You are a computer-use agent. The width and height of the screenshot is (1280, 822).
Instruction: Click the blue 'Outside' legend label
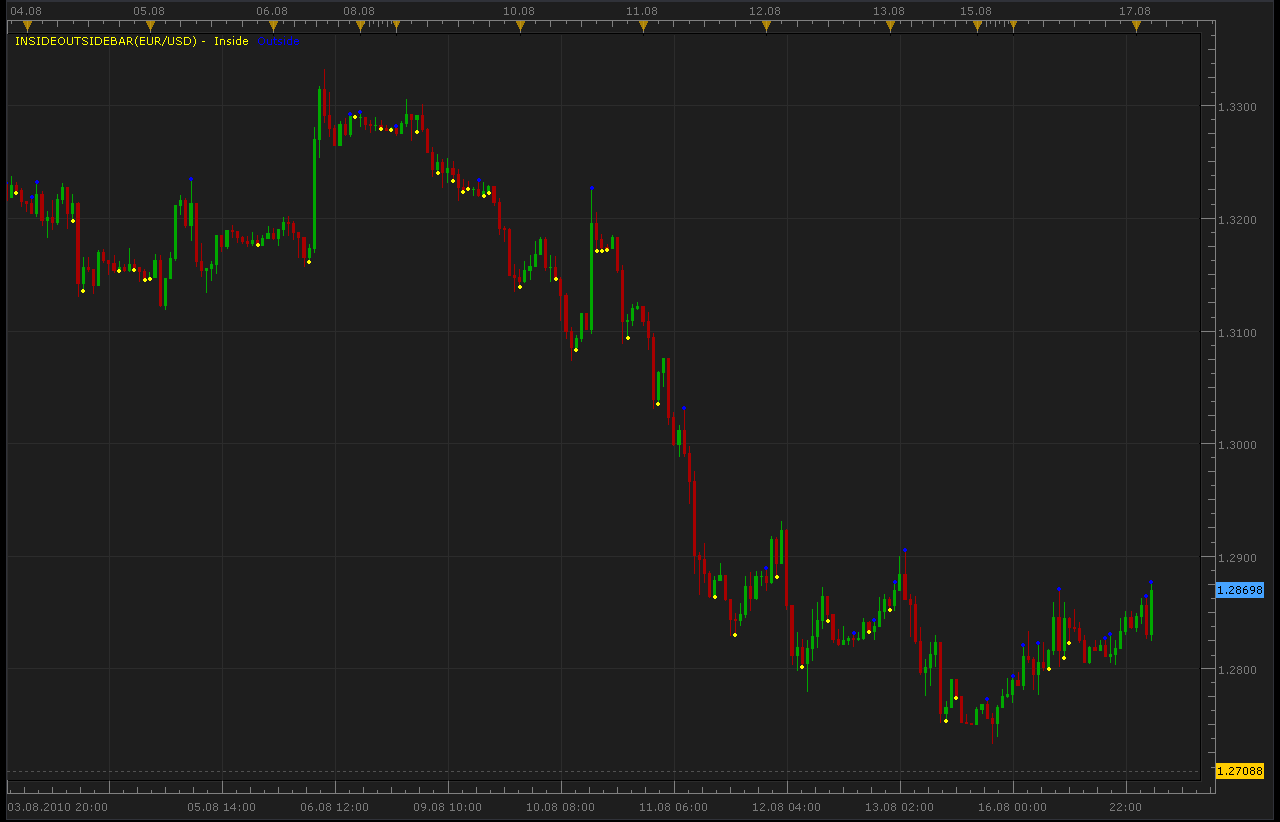point(278,41)
